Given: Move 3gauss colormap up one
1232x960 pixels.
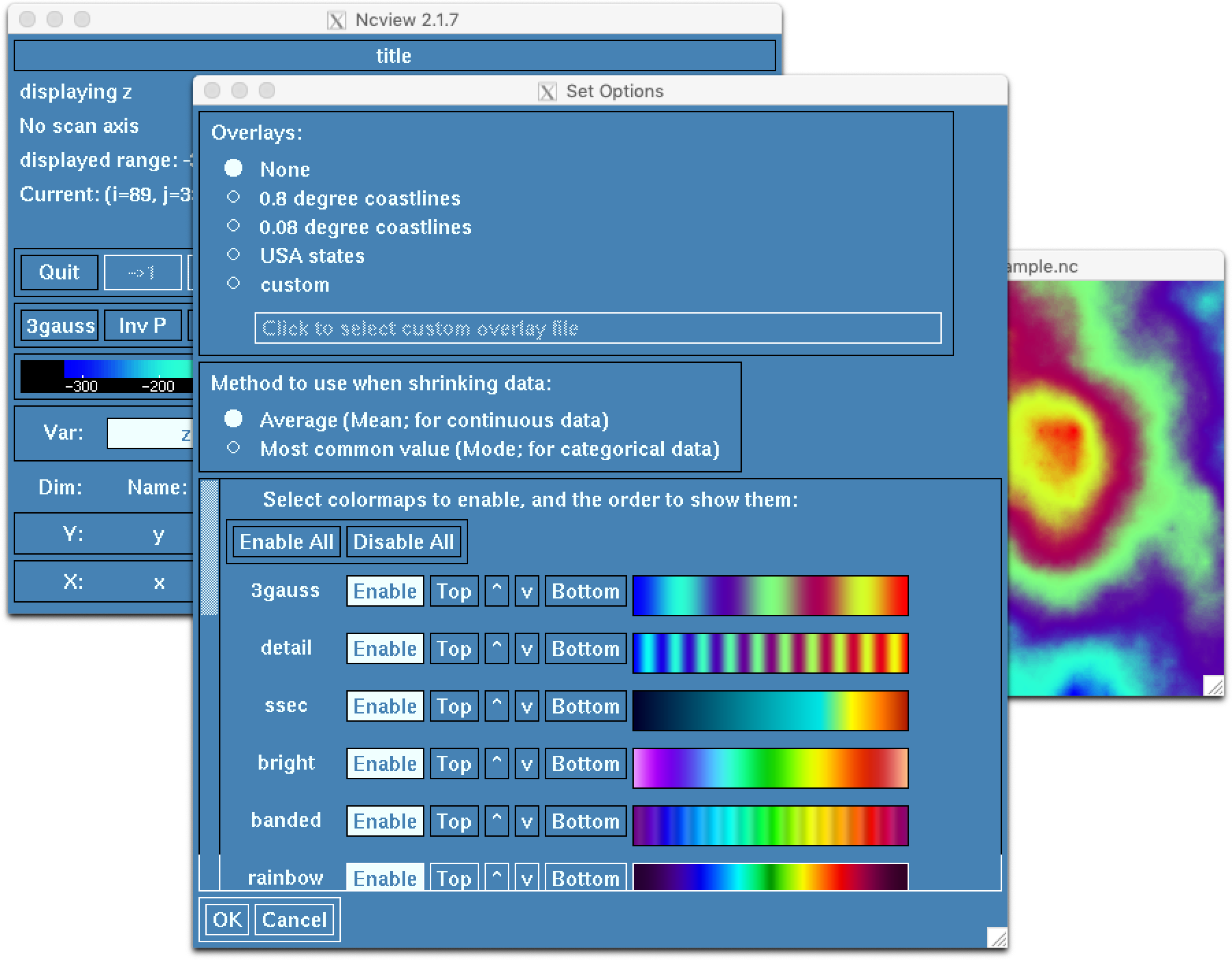Looking at the screenshot, I should [496, 591].
